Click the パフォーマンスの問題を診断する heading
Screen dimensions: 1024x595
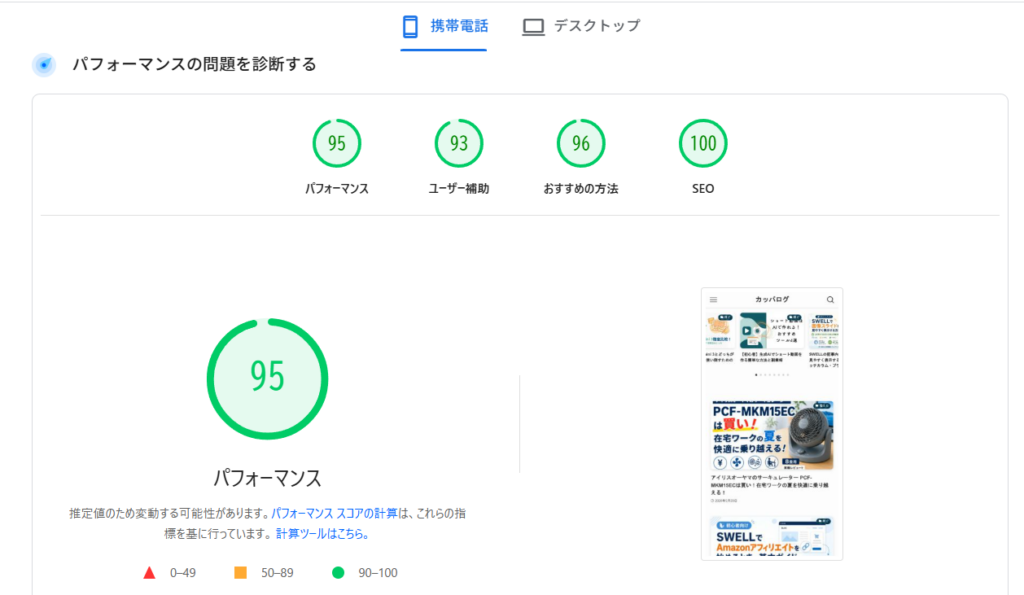point(194,65)
